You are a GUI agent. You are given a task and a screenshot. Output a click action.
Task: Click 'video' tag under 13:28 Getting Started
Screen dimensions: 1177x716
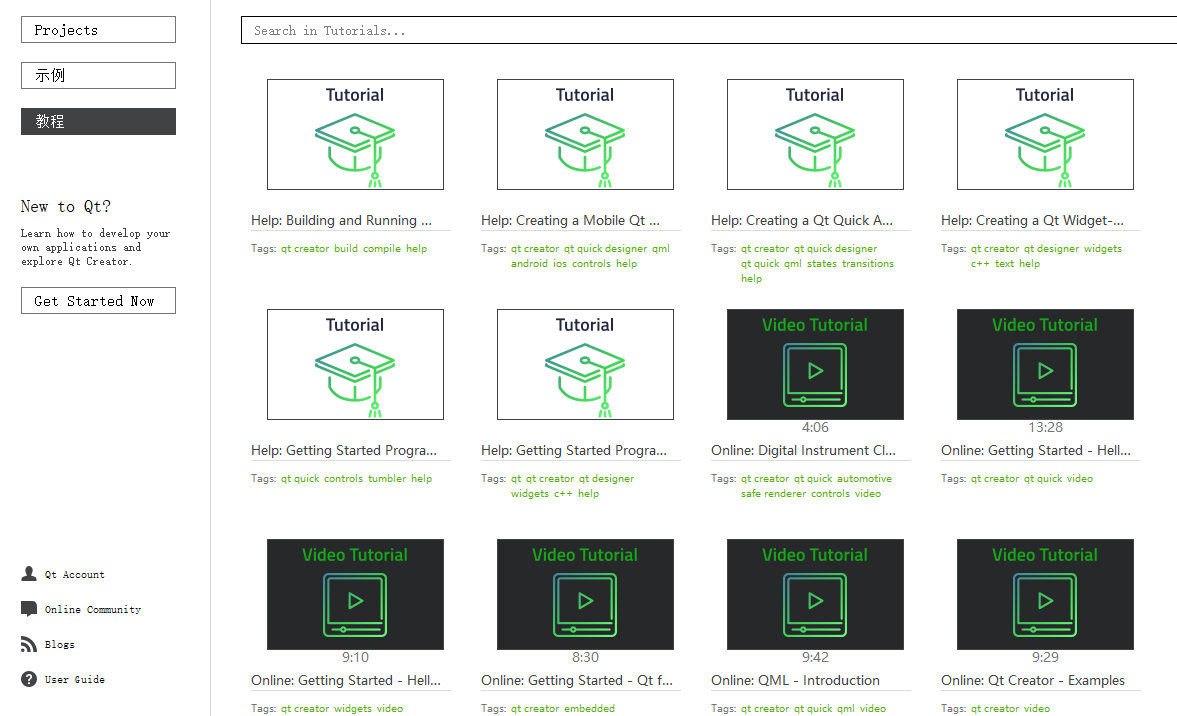1080,478
